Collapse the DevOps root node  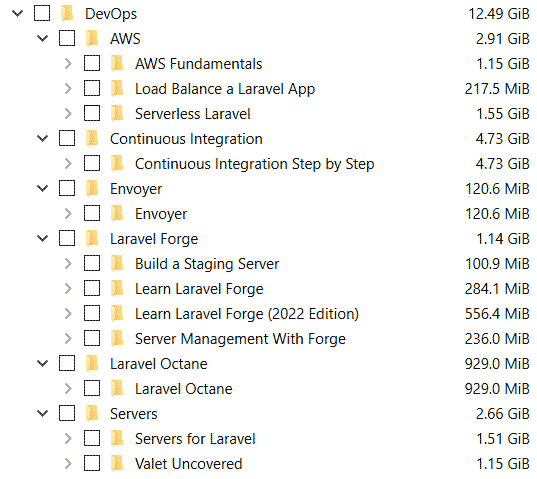pyautogui.click(x=17, y=14)
